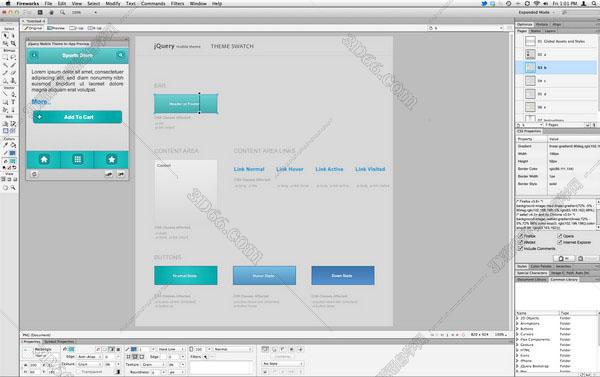Choose the Eyedropper tool in Colors section
This screenshot has height=377, width=600.
(5, 145)
